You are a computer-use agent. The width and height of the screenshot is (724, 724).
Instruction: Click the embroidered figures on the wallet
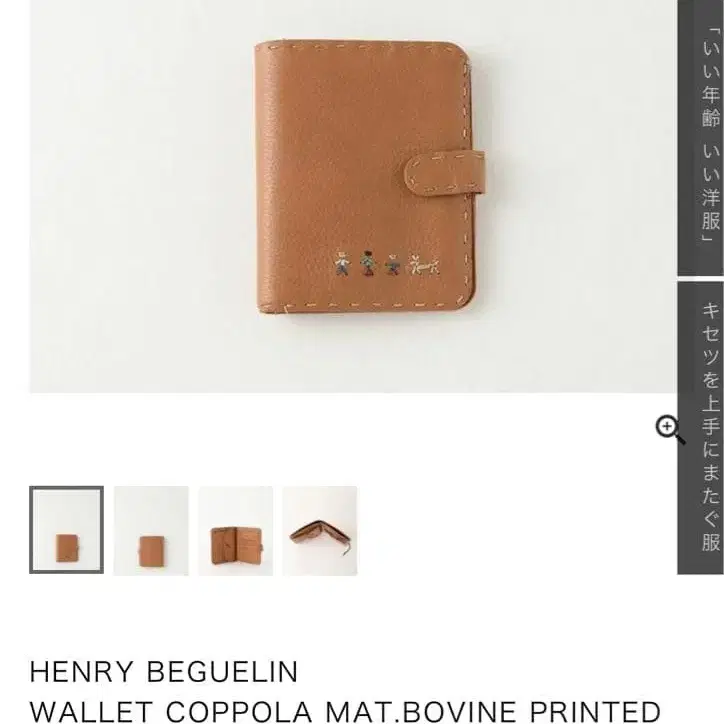click(x=387, y=264)
